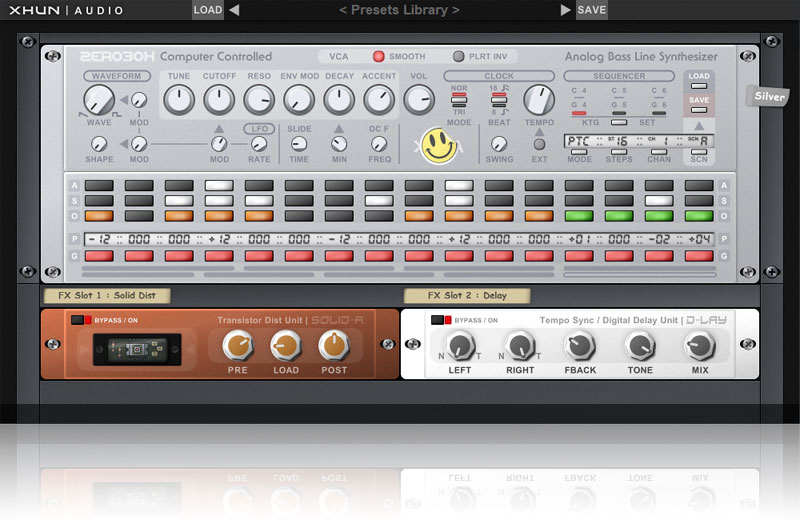The image size is (800, 524).
Task: Toggle BYPASS/ON switch on Transistor Dist Unit
Action: pyautogui.click(x=82, y=320)
